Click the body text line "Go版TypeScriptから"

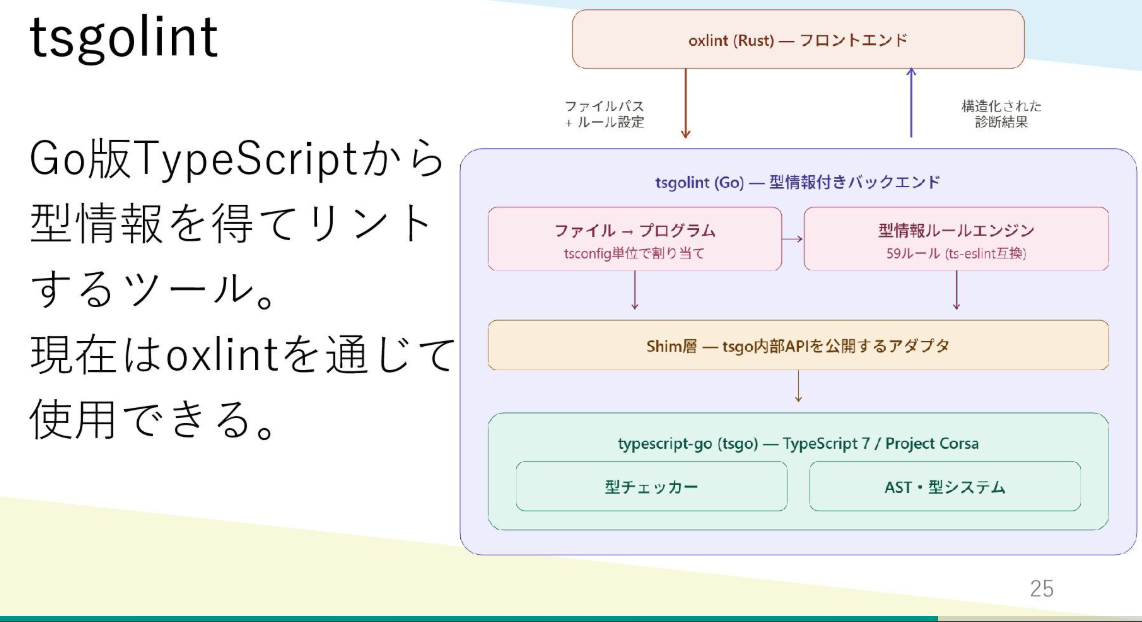(x=237, y=159)
